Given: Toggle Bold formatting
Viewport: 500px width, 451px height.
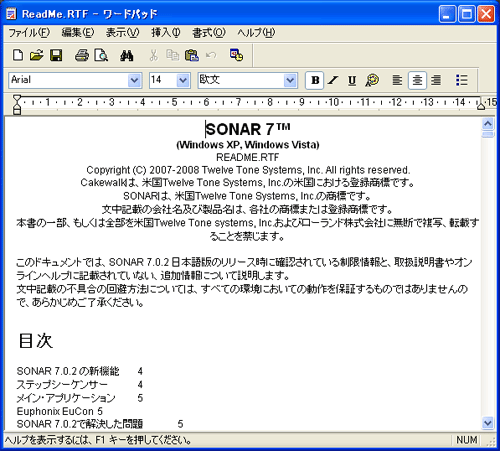Looking at the screenshot, I should point(315,80).
